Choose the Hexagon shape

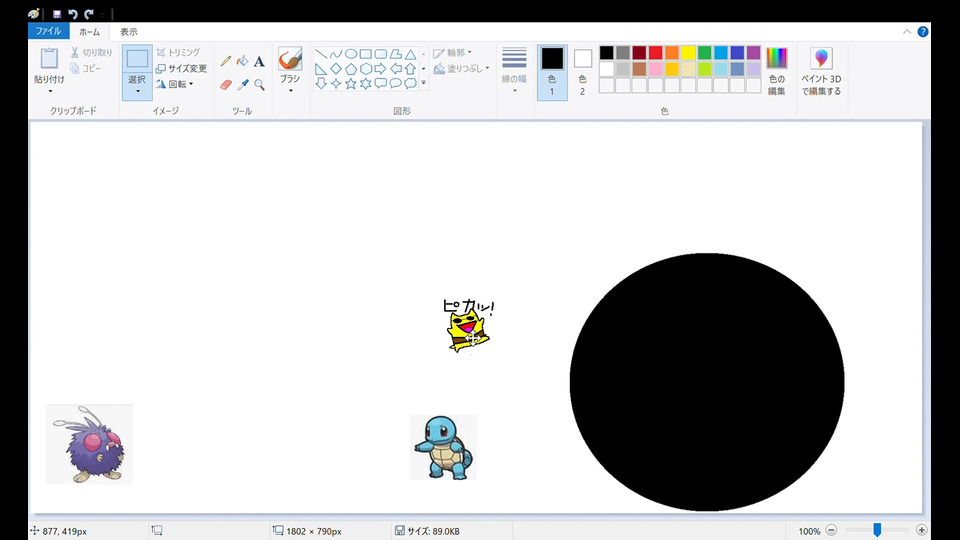click(366, 69)
